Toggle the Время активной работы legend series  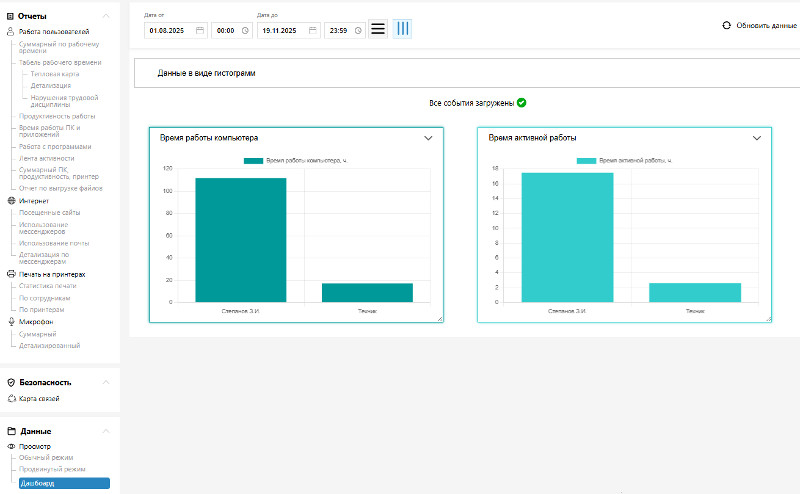coord(585,160)
